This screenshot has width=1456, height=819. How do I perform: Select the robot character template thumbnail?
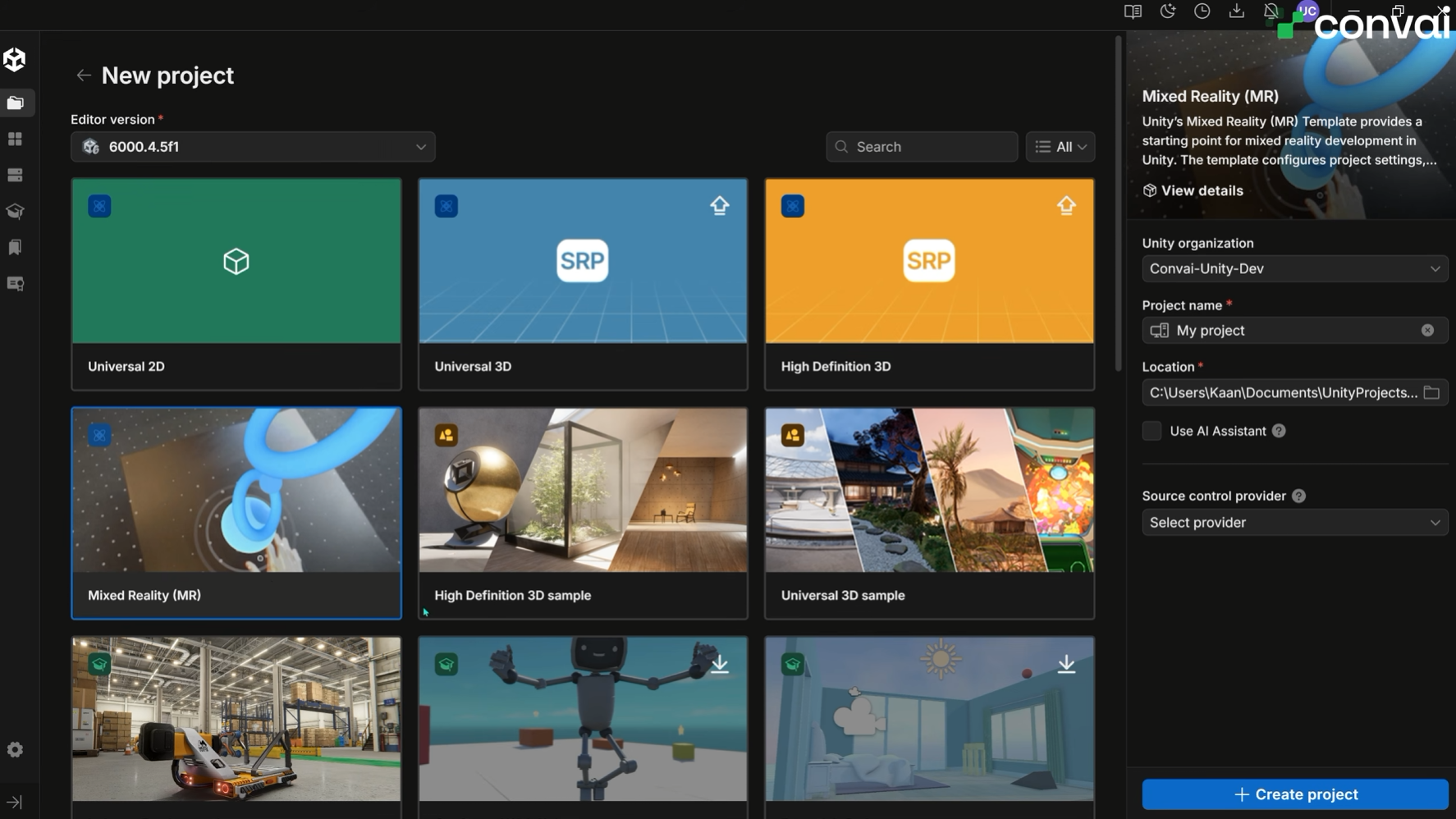tap(583, 719)
